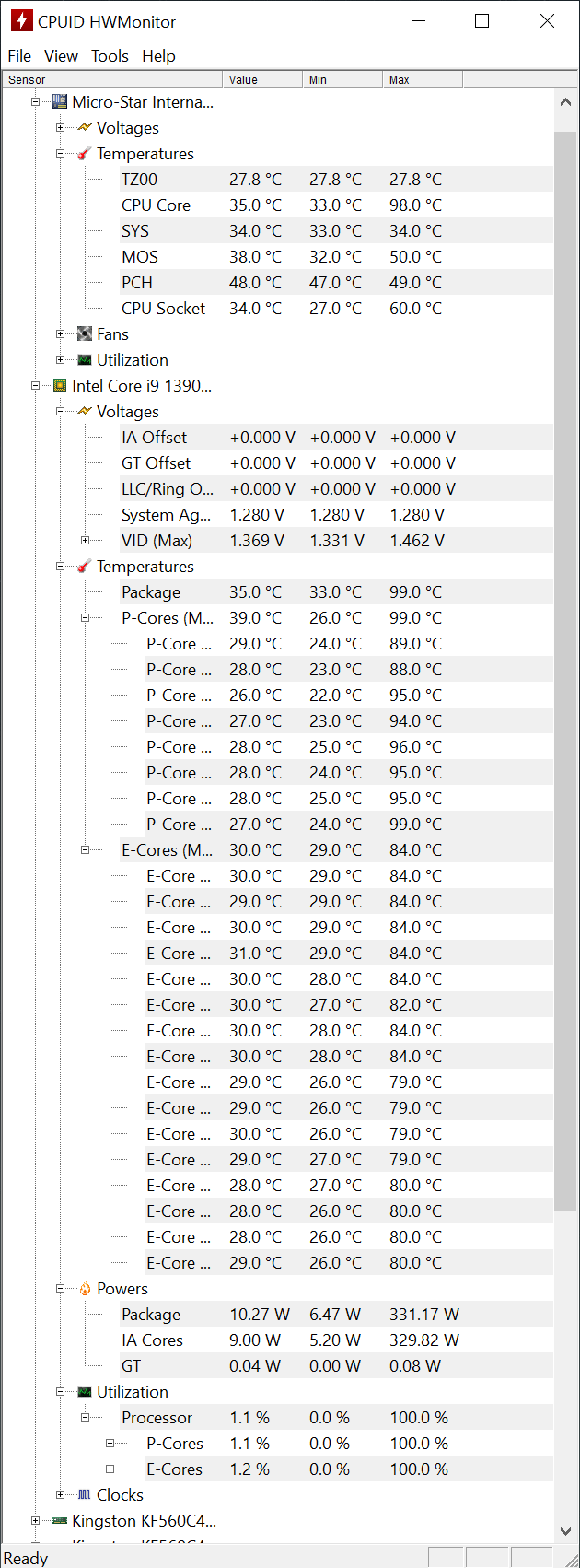Maximize the HWMonitor window

tap(481, 20)
